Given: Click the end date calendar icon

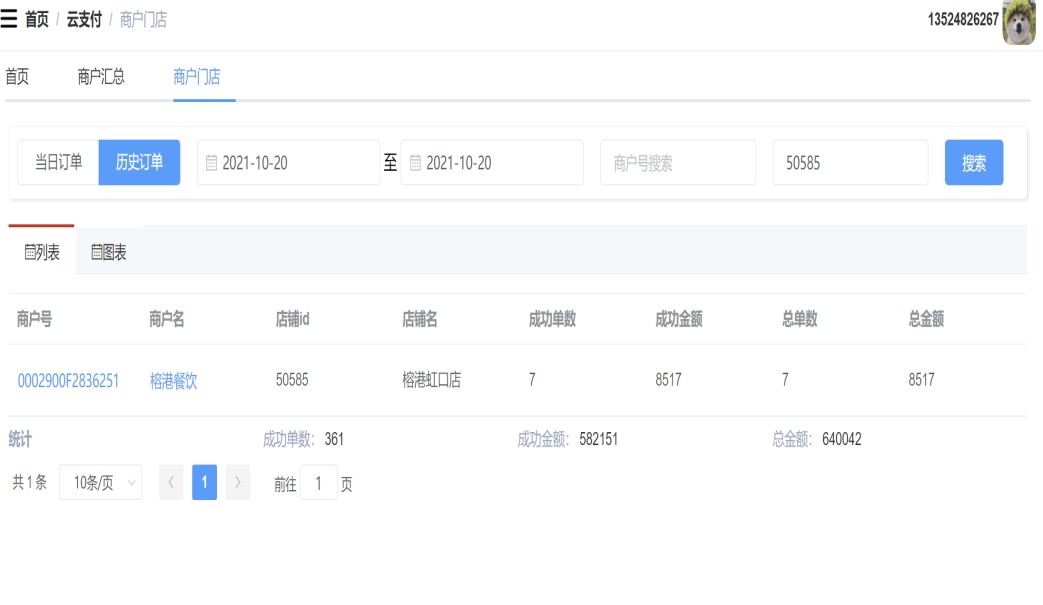Looking at the screenshot, I should point(415,163).
